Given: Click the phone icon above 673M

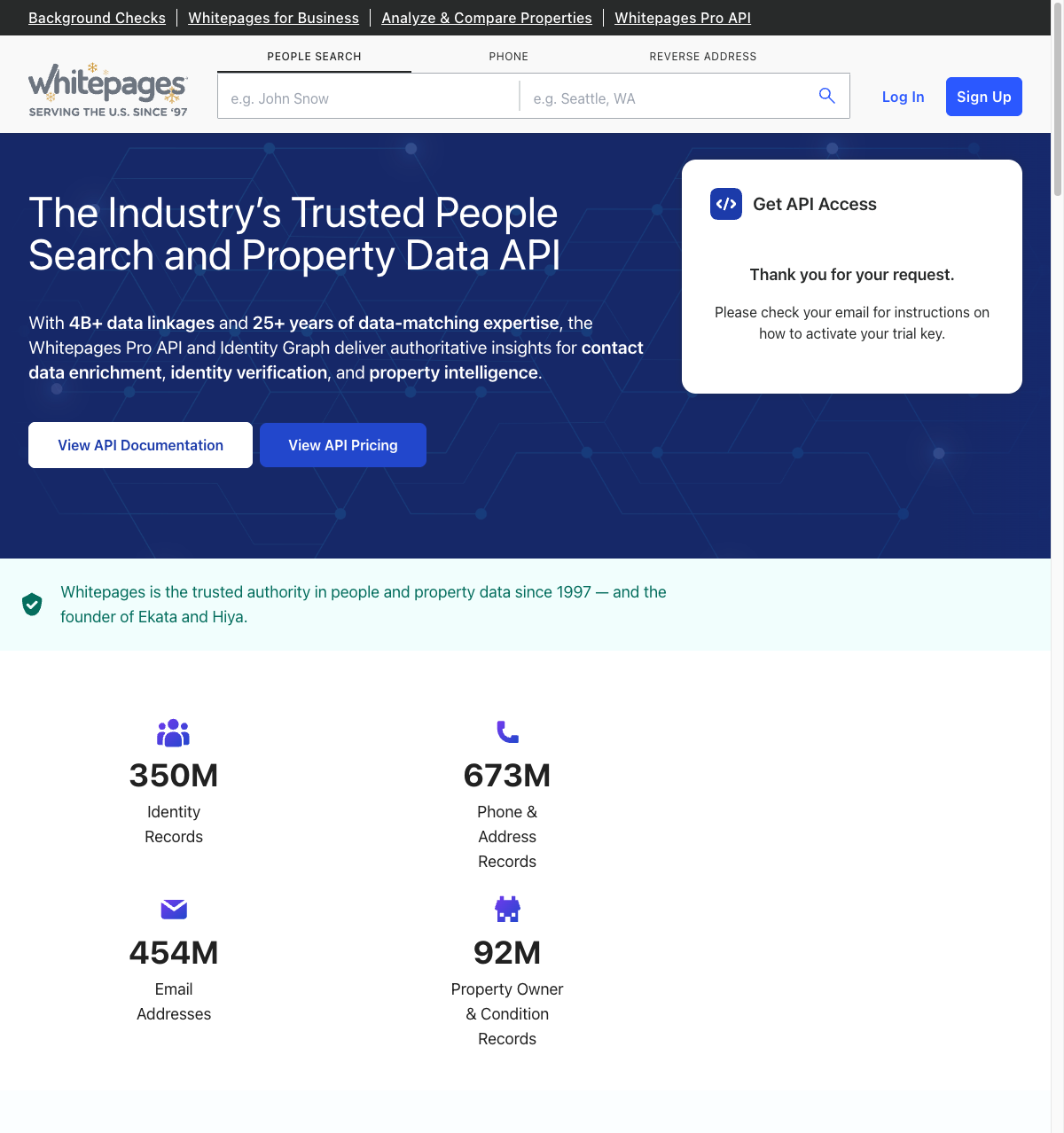Looking at the screenshot, I should click(x=507, y=732).
